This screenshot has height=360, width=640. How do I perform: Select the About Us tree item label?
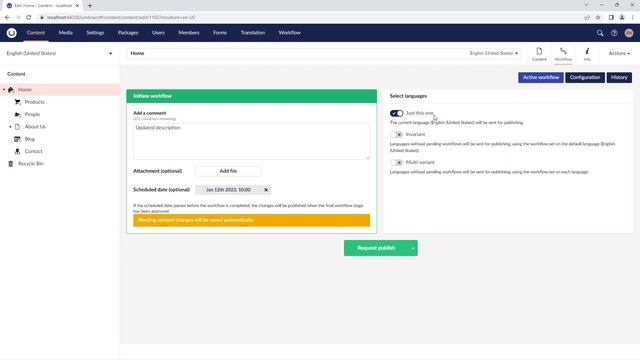pos(35,127)
